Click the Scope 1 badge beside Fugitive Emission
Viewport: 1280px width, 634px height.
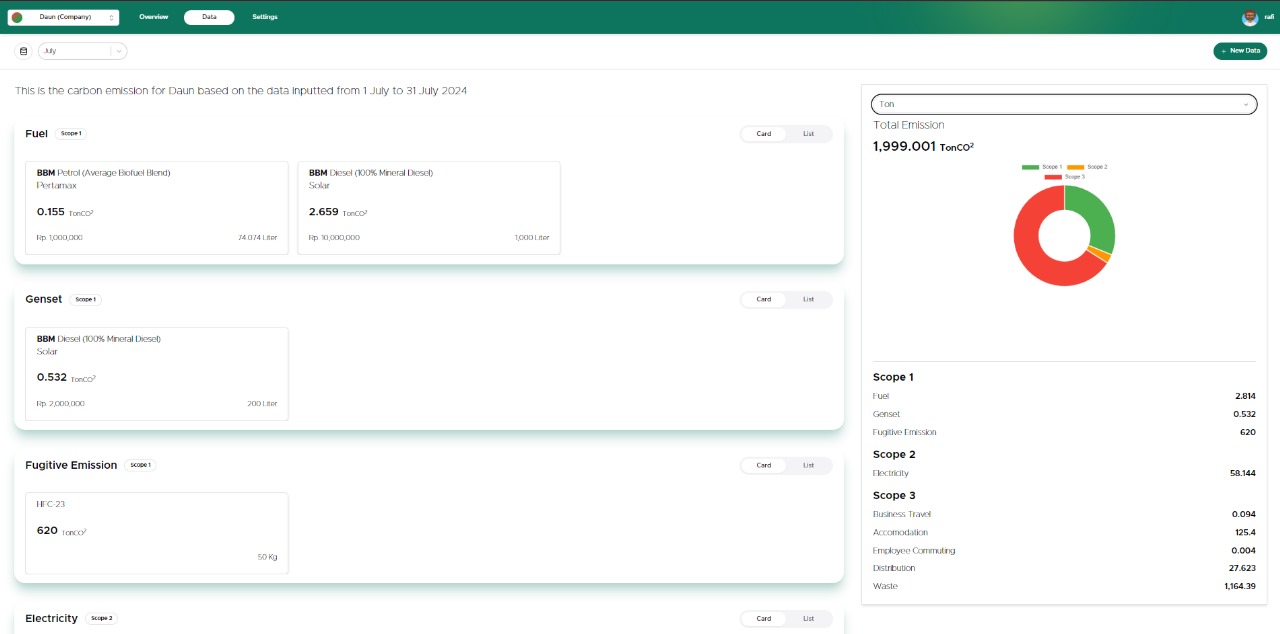140,465
